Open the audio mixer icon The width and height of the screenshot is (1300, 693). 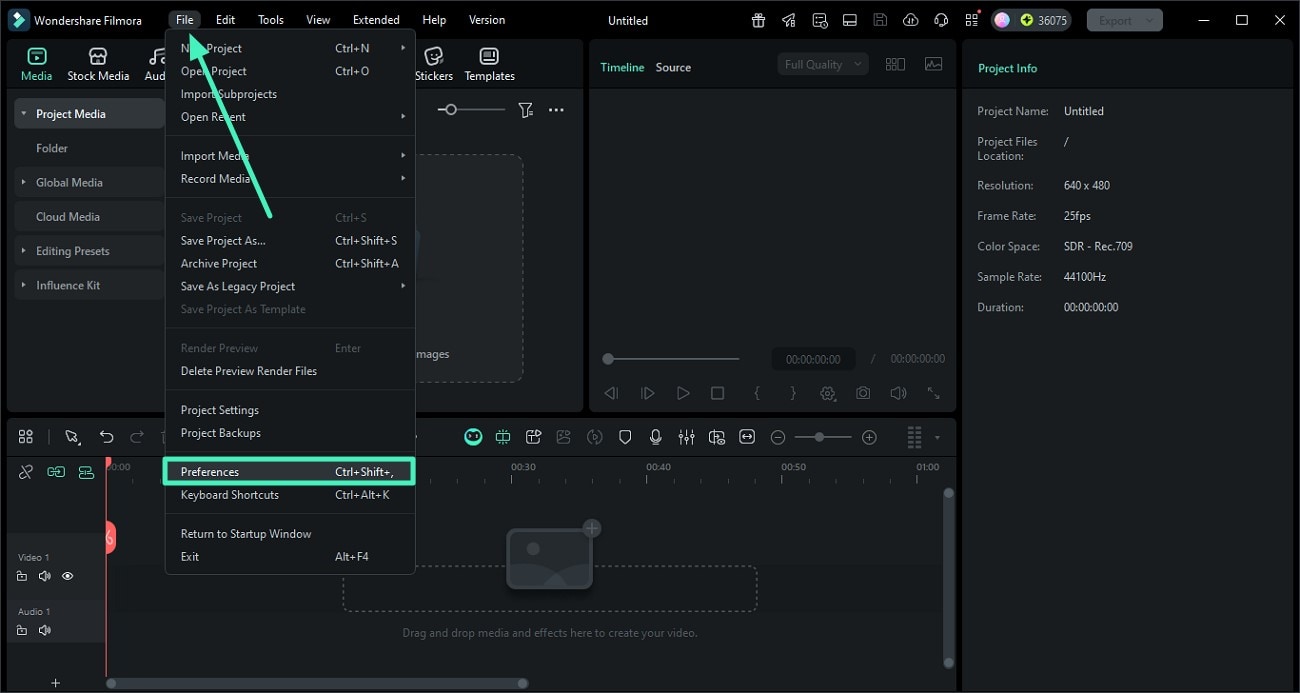pyautogui.click(x=686, y=437)
